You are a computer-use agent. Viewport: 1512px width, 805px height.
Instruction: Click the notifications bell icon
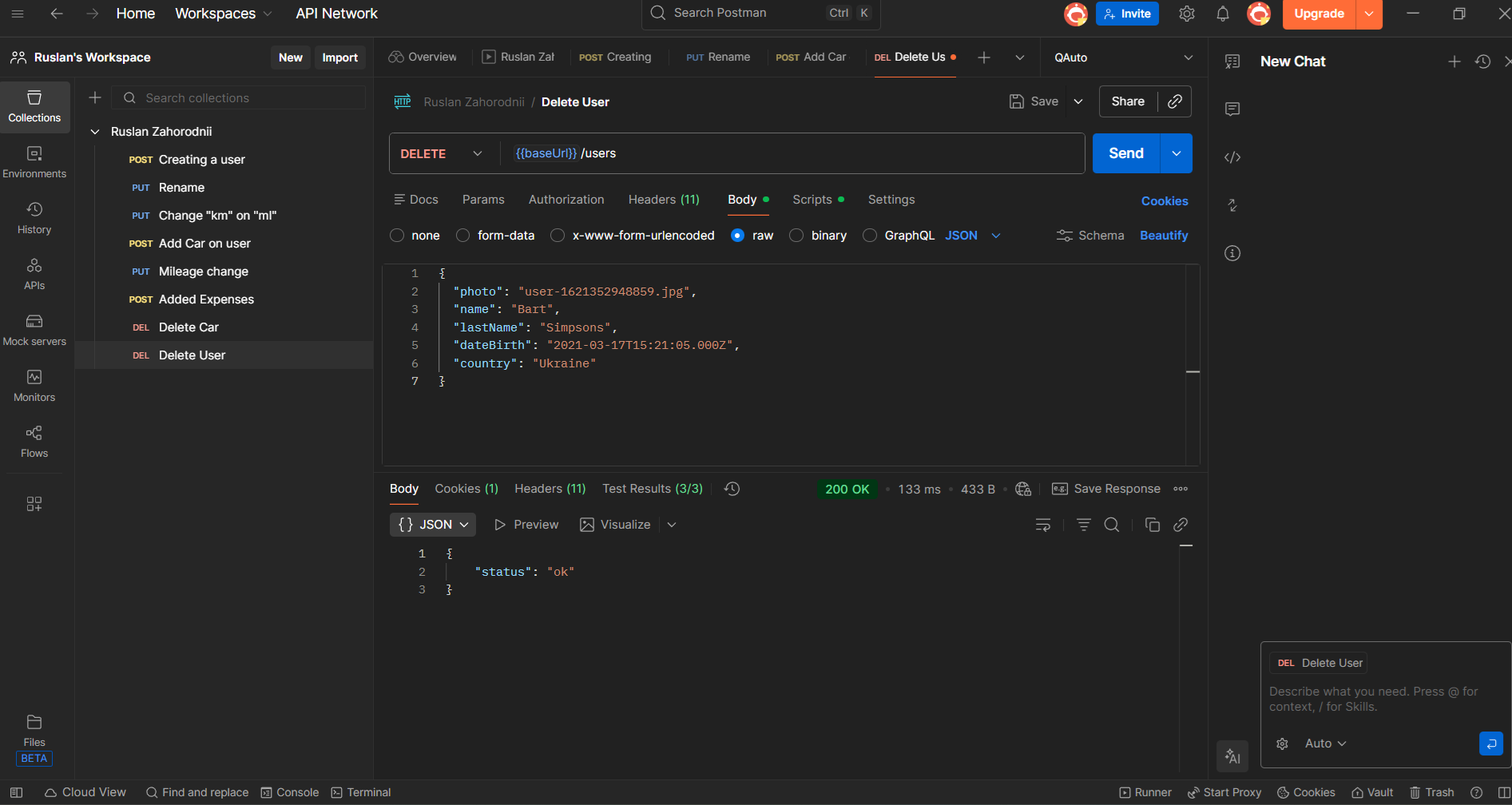1222,14
